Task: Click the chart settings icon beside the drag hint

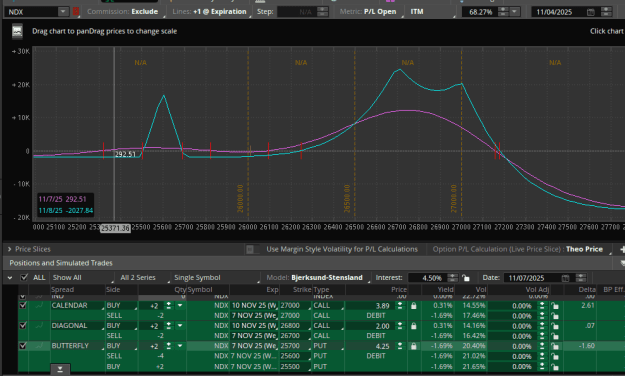Action: tap(17, 31)
